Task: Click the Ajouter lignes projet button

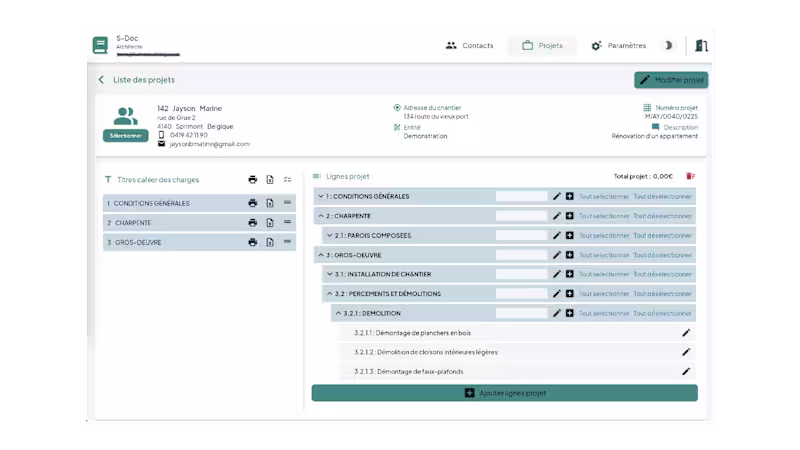Action: pos(505,393)
